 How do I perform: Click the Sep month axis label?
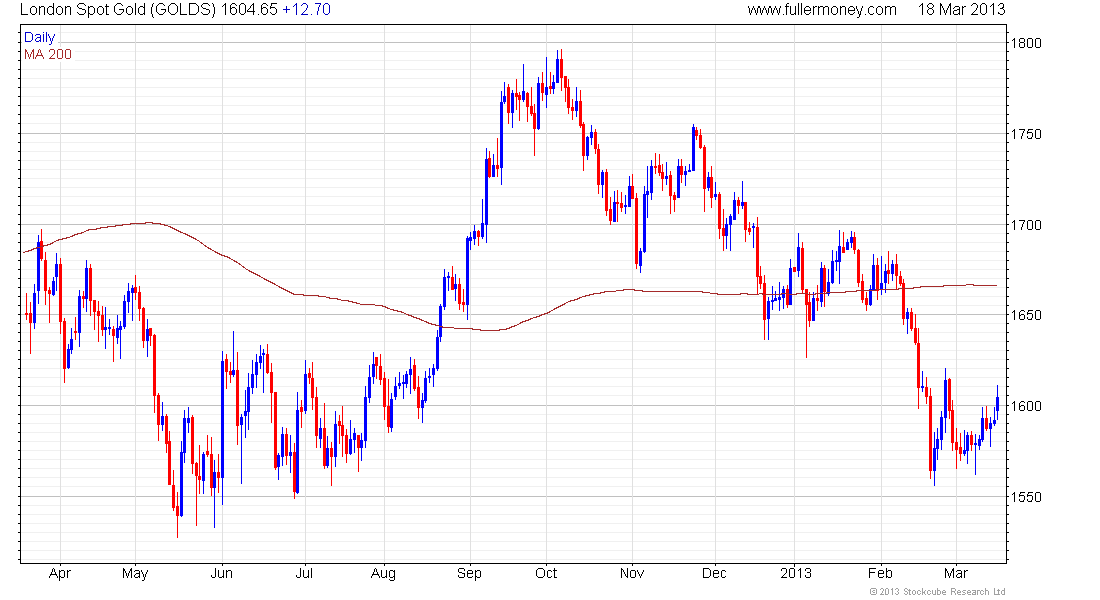point(469,574)
